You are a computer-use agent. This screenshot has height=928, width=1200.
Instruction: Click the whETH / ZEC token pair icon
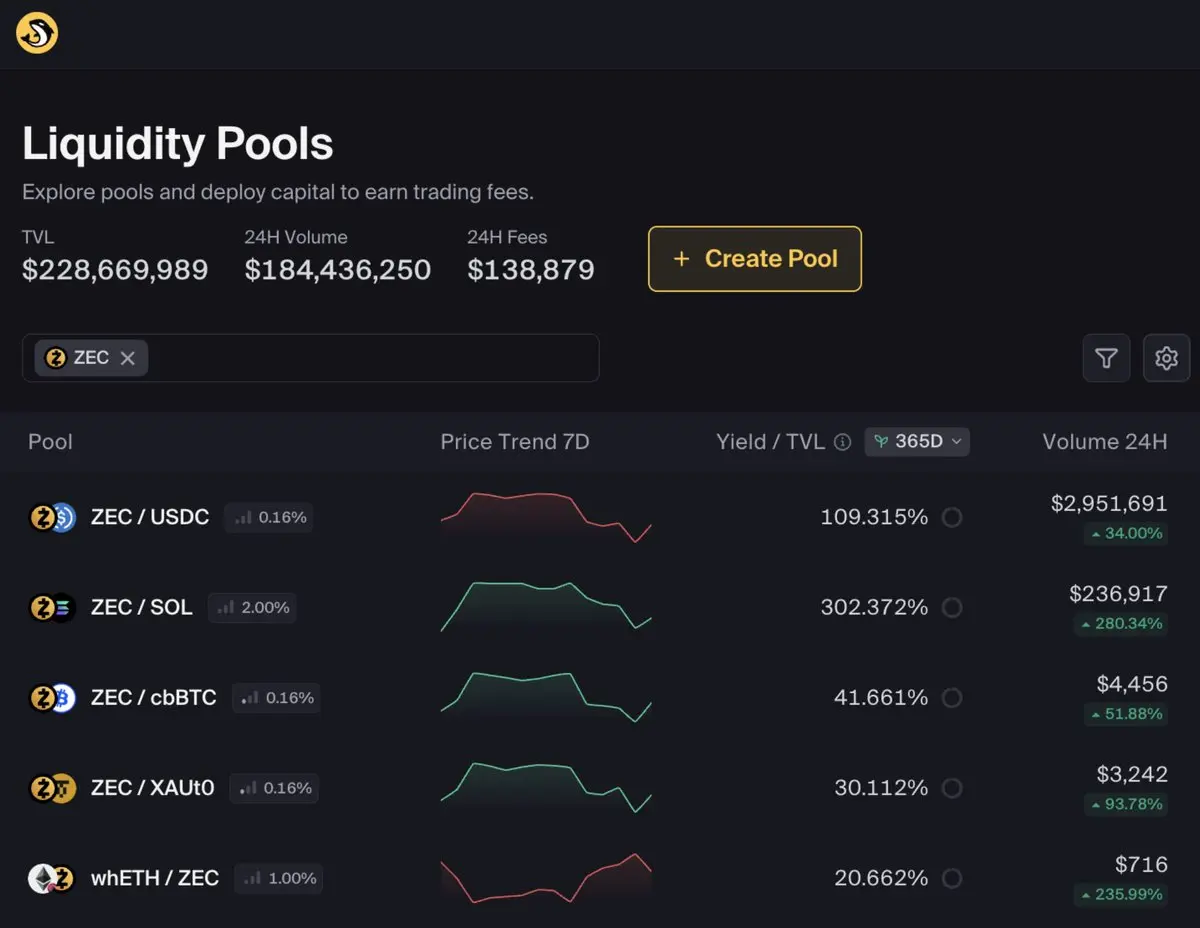(52, 878)
